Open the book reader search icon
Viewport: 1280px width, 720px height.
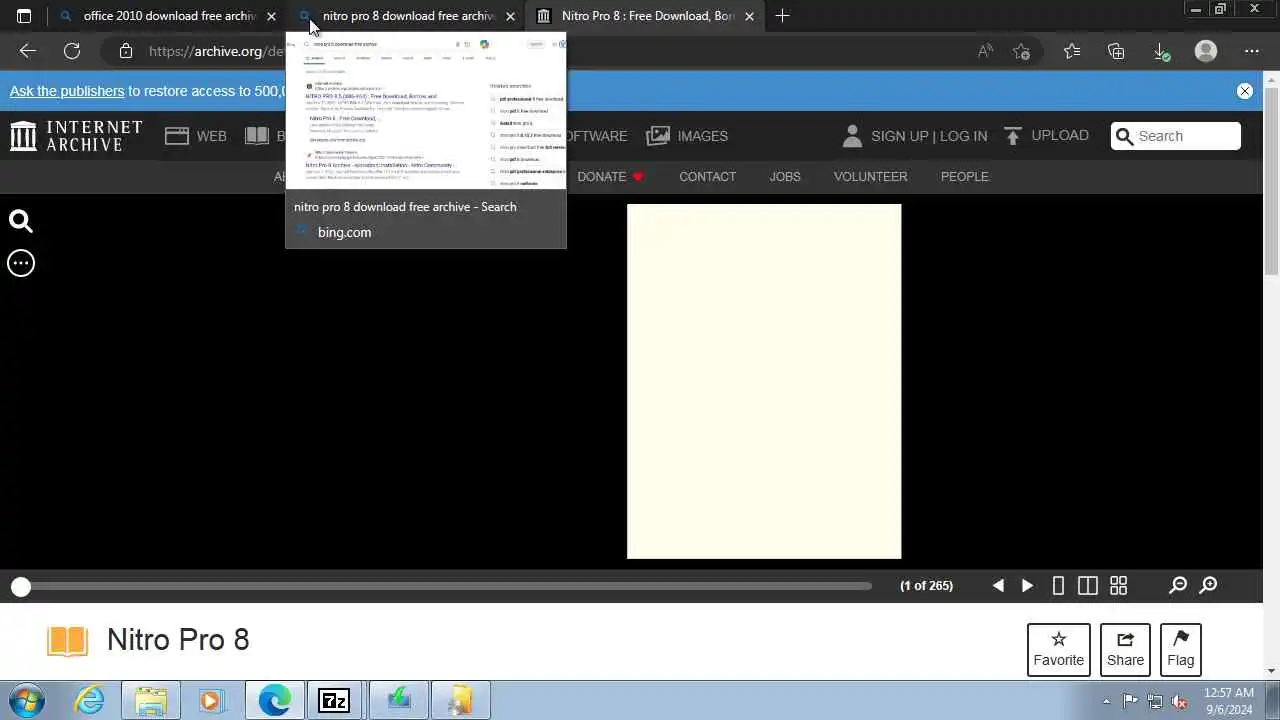pos(21,221)
